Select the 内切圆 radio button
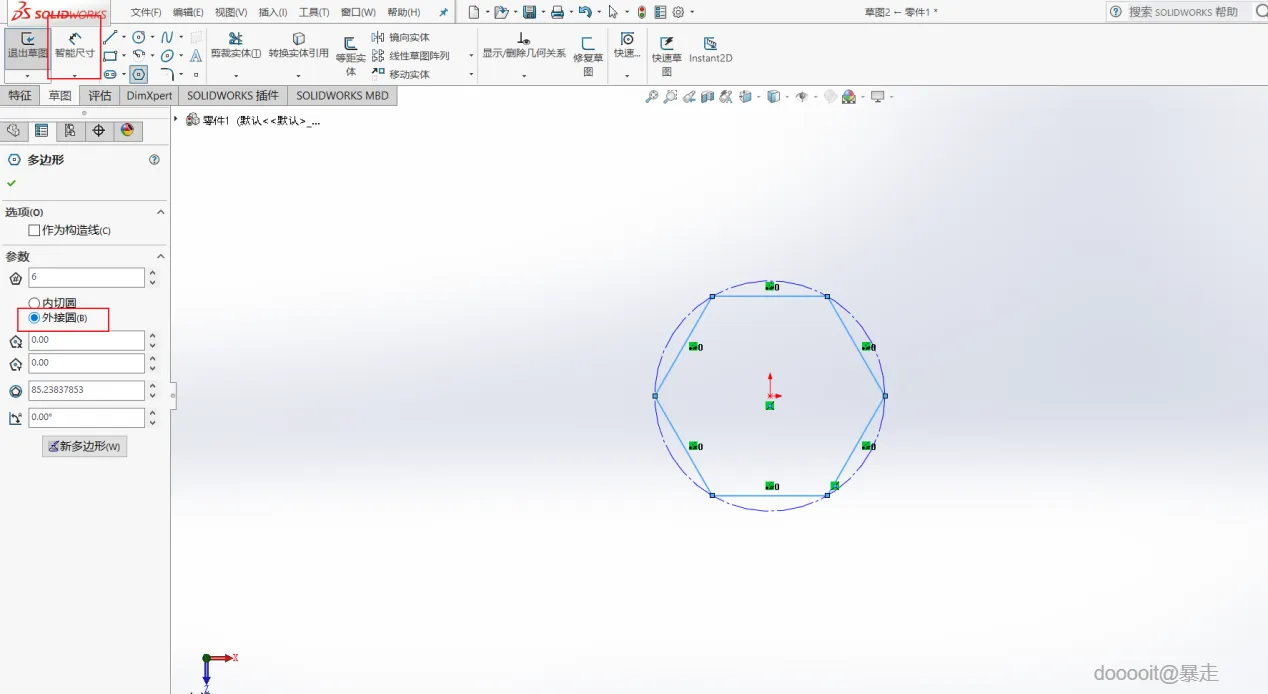1268x694 pixels. pyautogui.click(x=35, y=302)
